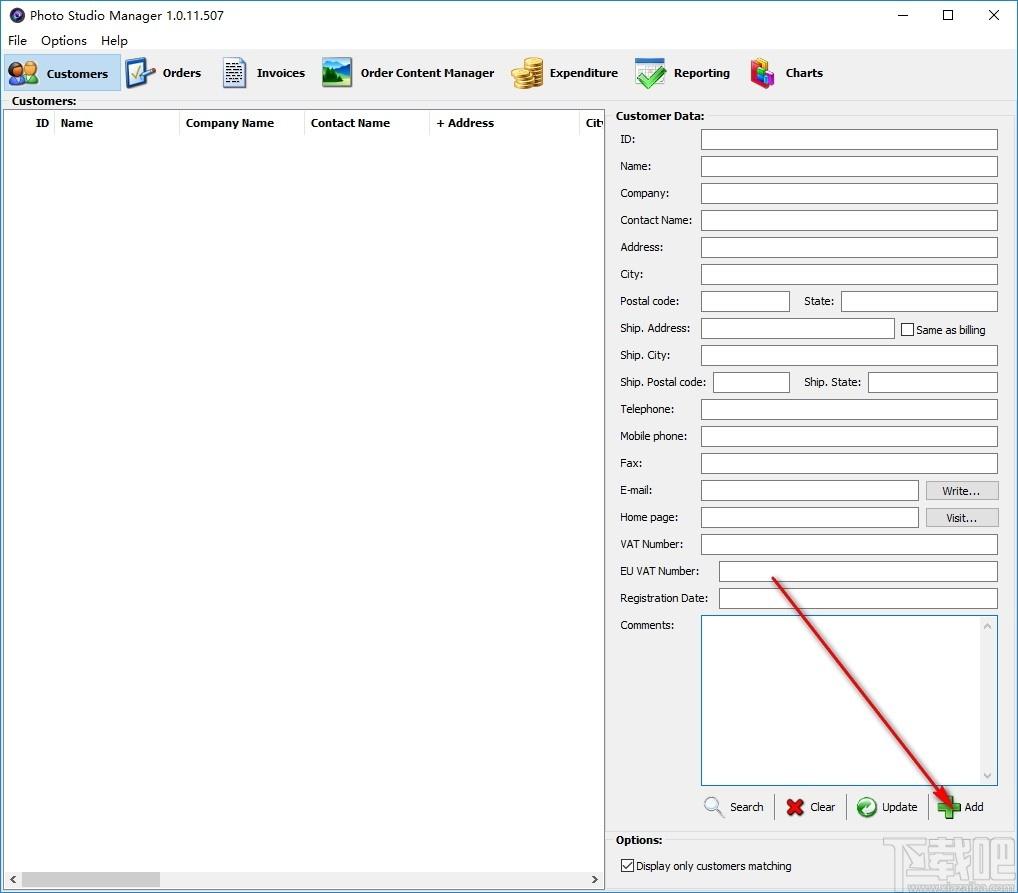
Task: Open the Charts colorful icon
Action: tap(762, 73)
